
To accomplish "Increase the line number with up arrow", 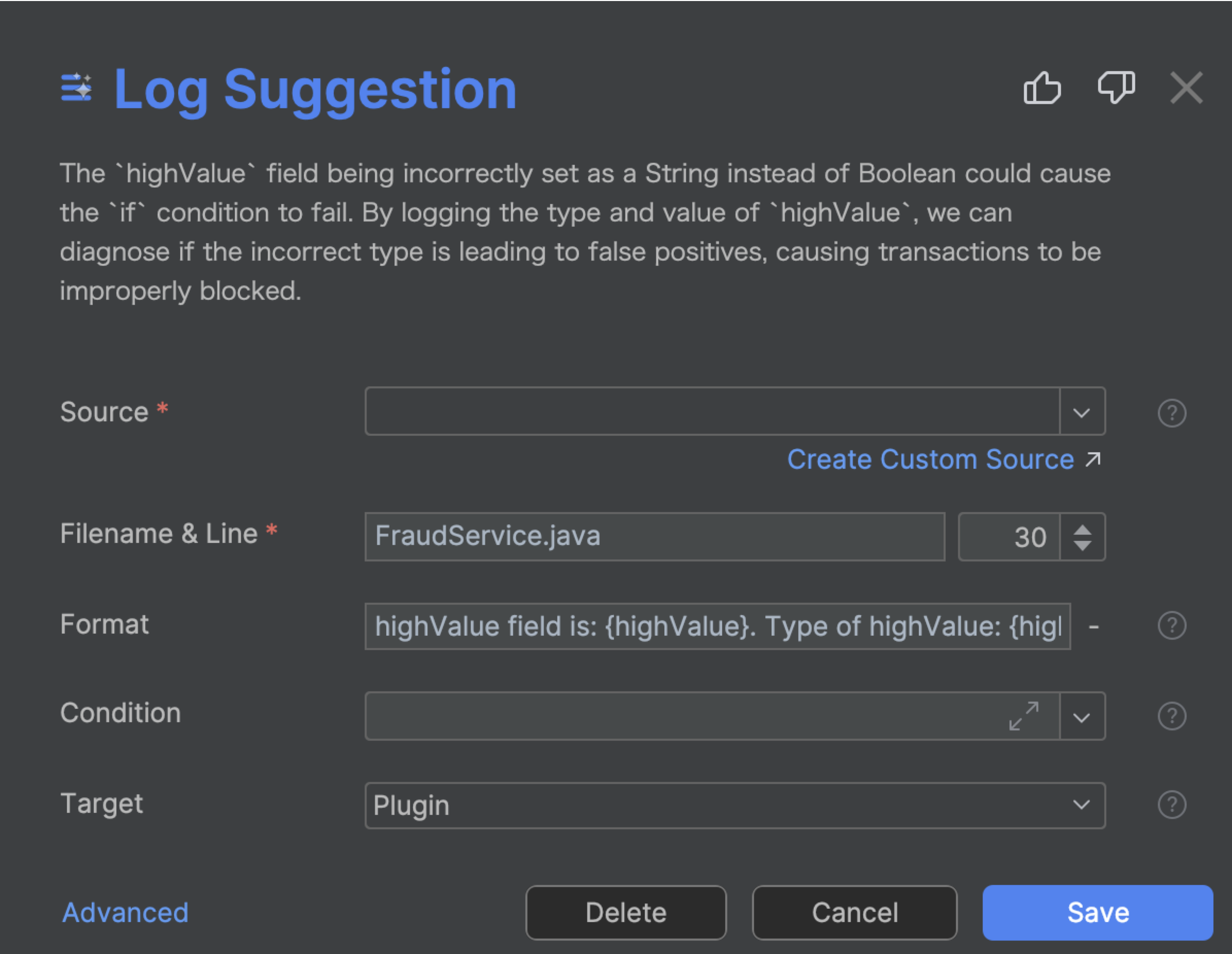I will [x=1082, y=530].
